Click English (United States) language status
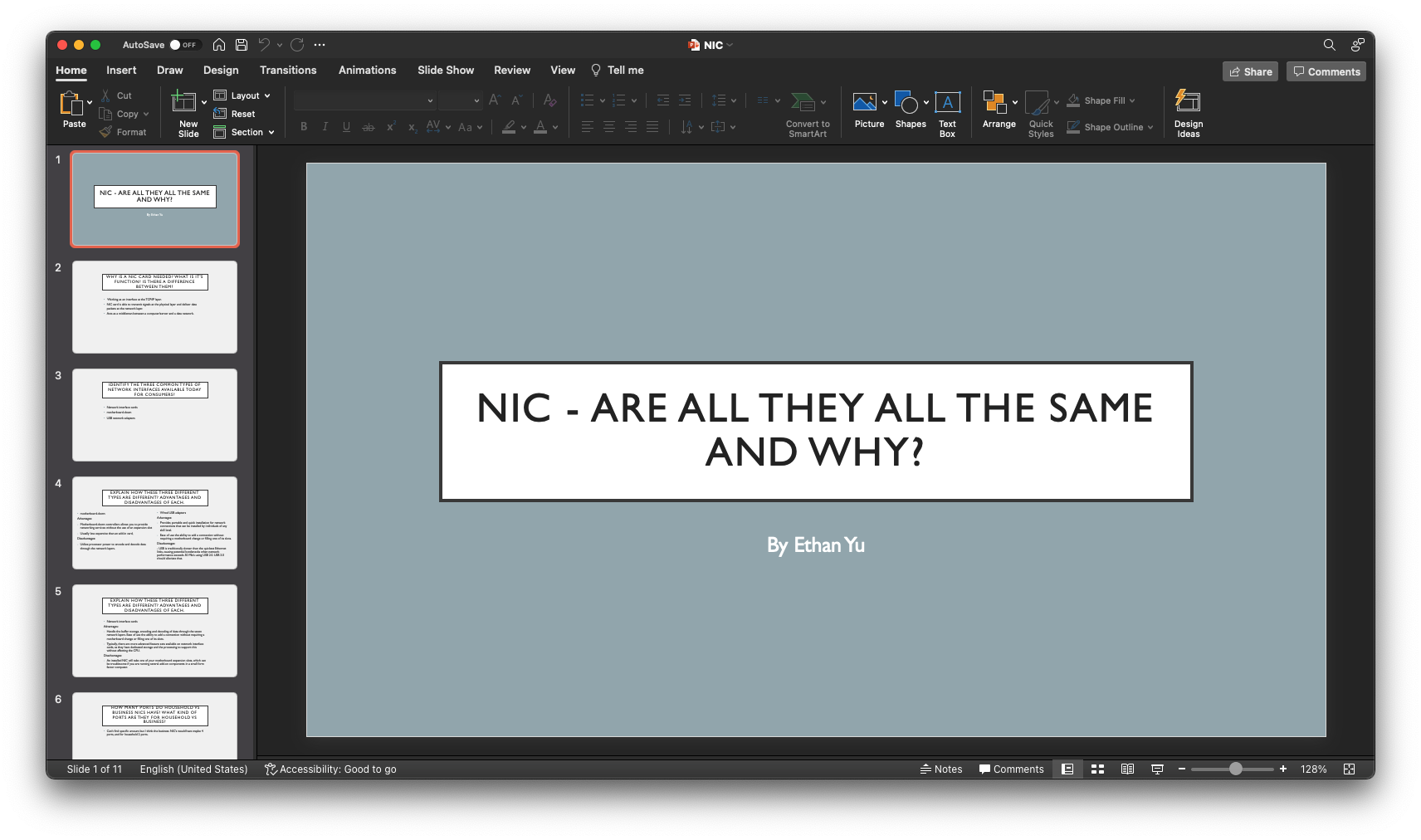The image size is (1421, 840). (x=193, y=769)
